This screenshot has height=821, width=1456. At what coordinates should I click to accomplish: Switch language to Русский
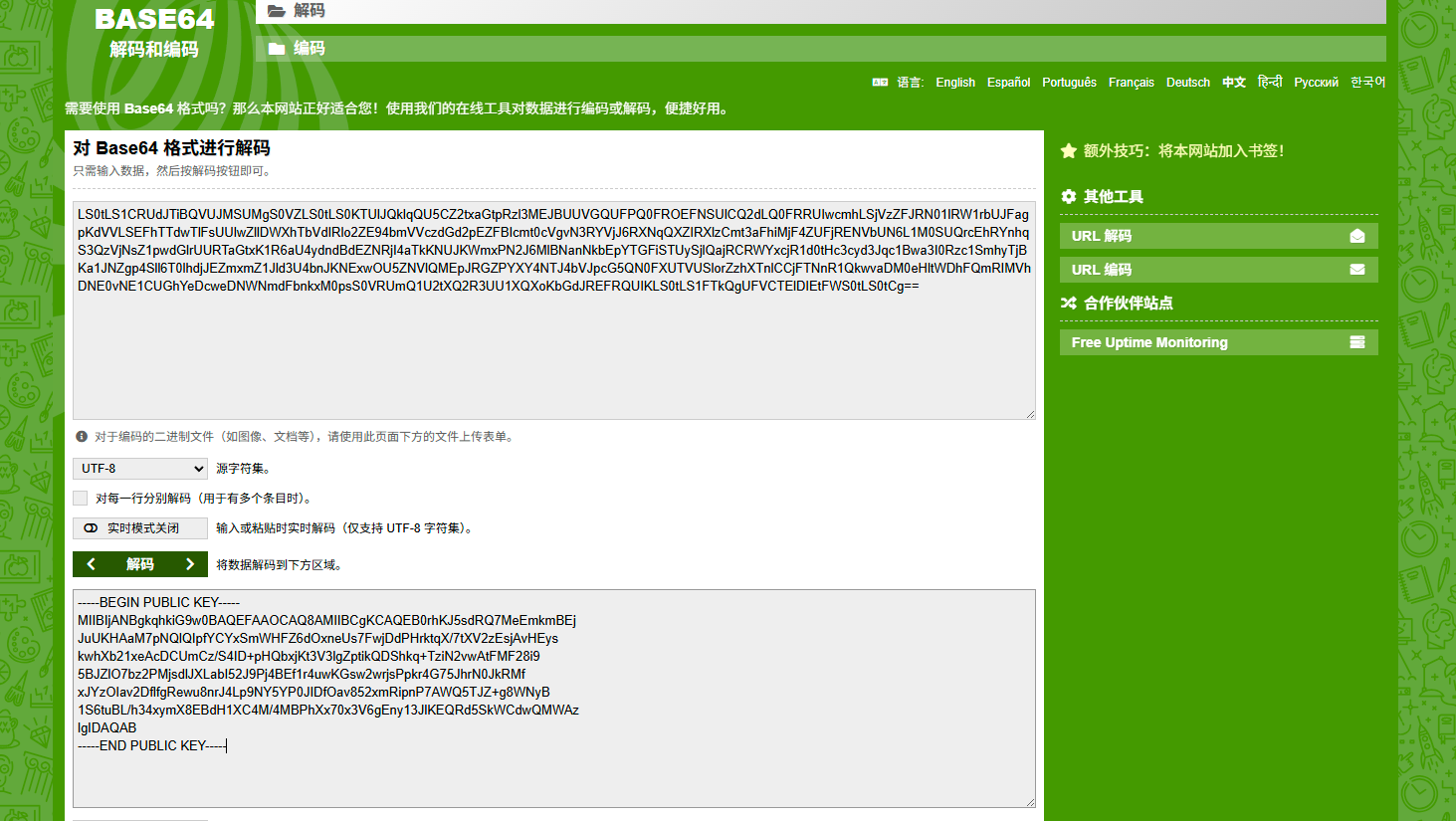[x=1316, y=83]
